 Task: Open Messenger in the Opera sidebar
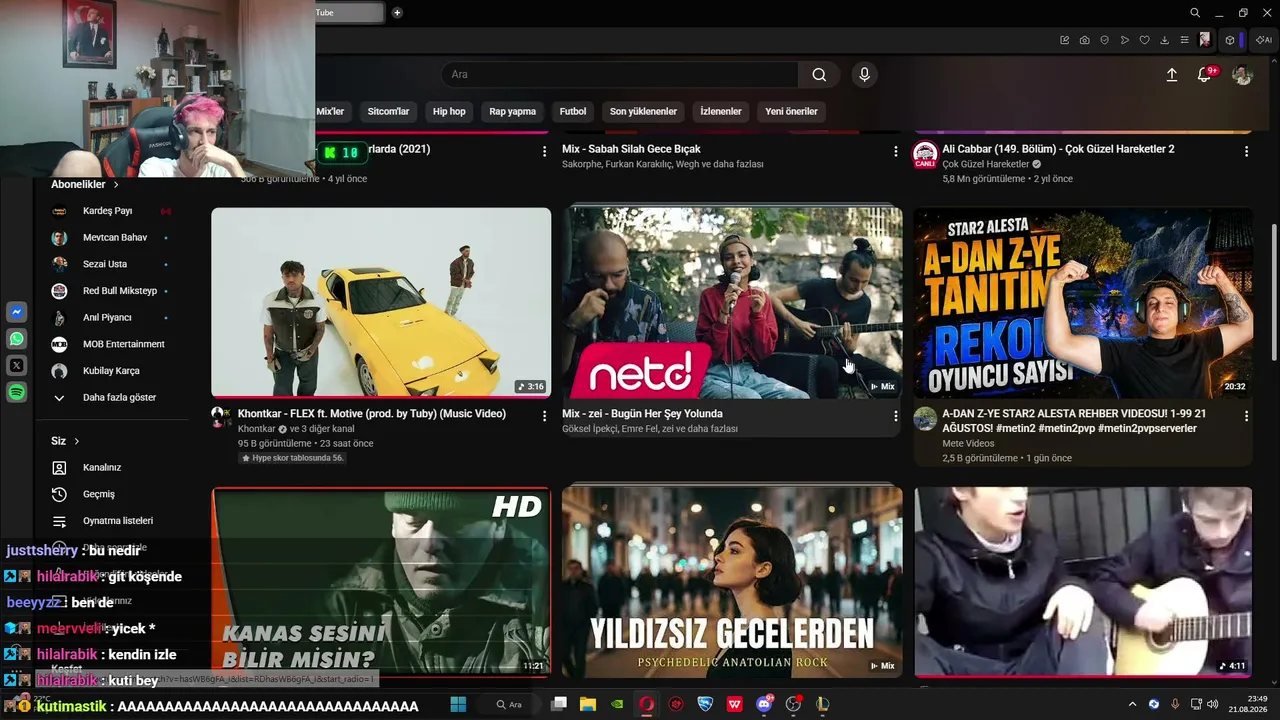[x=17, y=313]
